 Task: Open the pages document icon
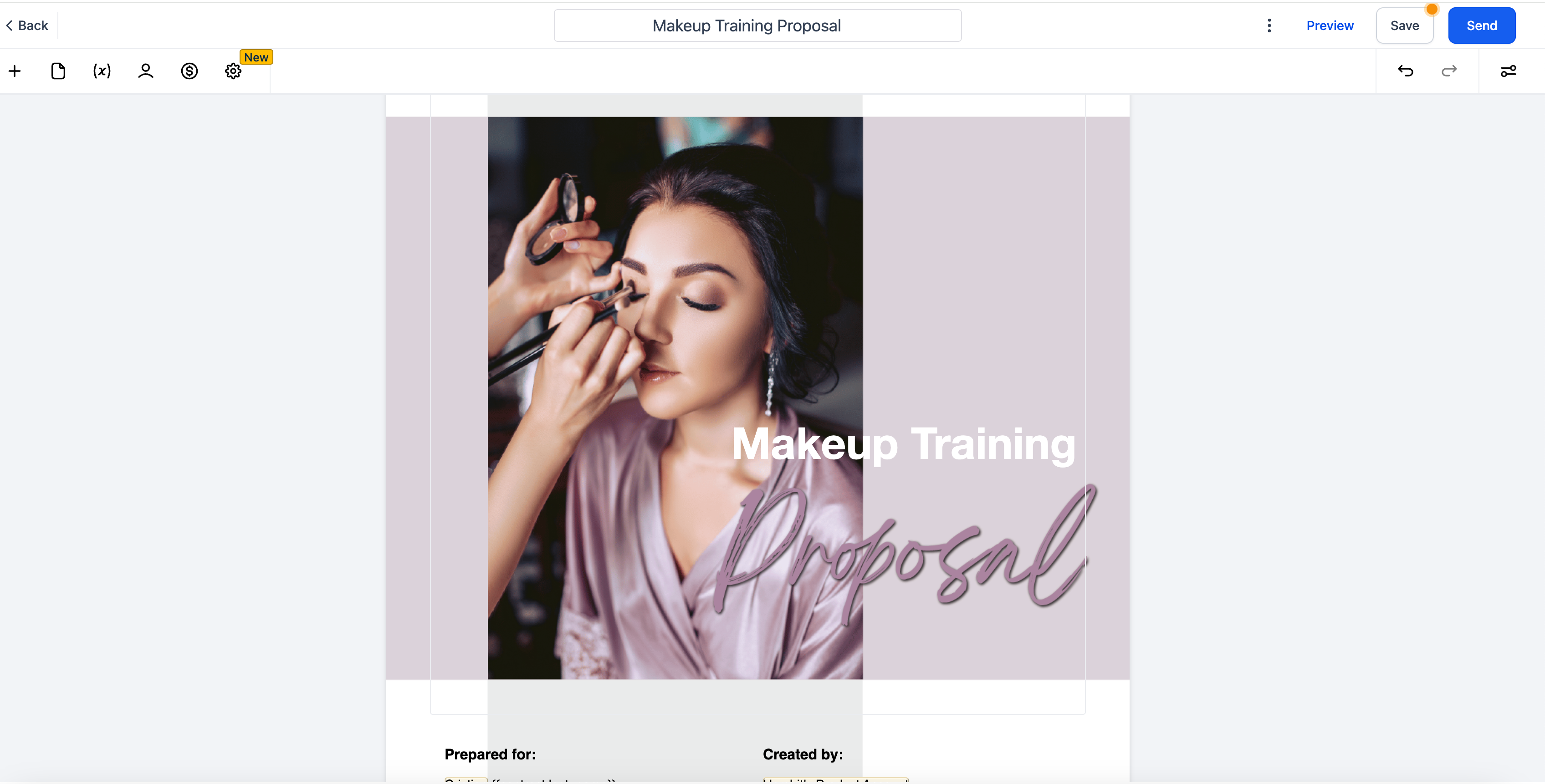[x=58, y=71]
